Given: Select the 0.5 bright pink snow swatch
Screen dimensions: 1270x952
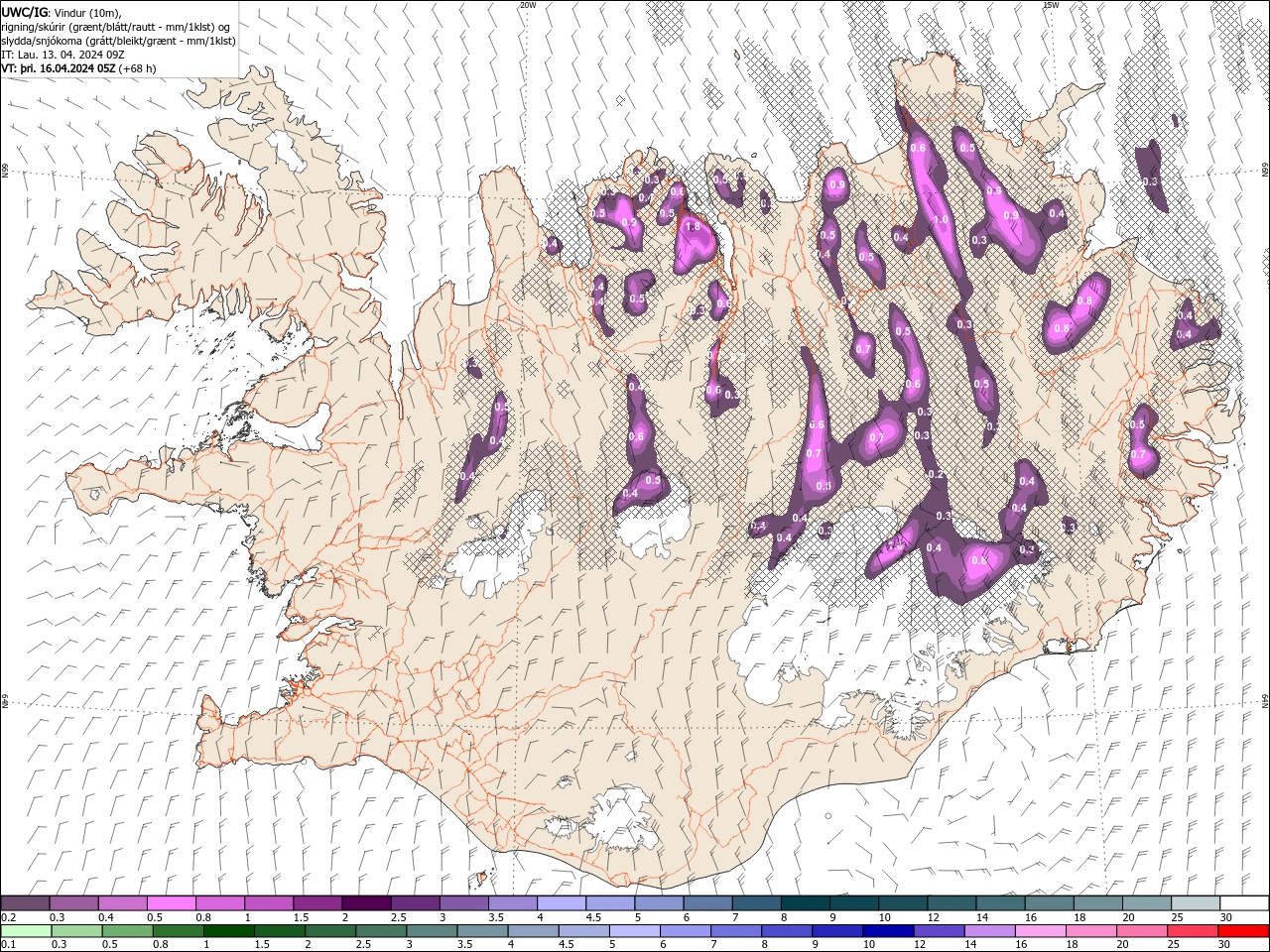Looking at the screenshot, I should 171,903.
